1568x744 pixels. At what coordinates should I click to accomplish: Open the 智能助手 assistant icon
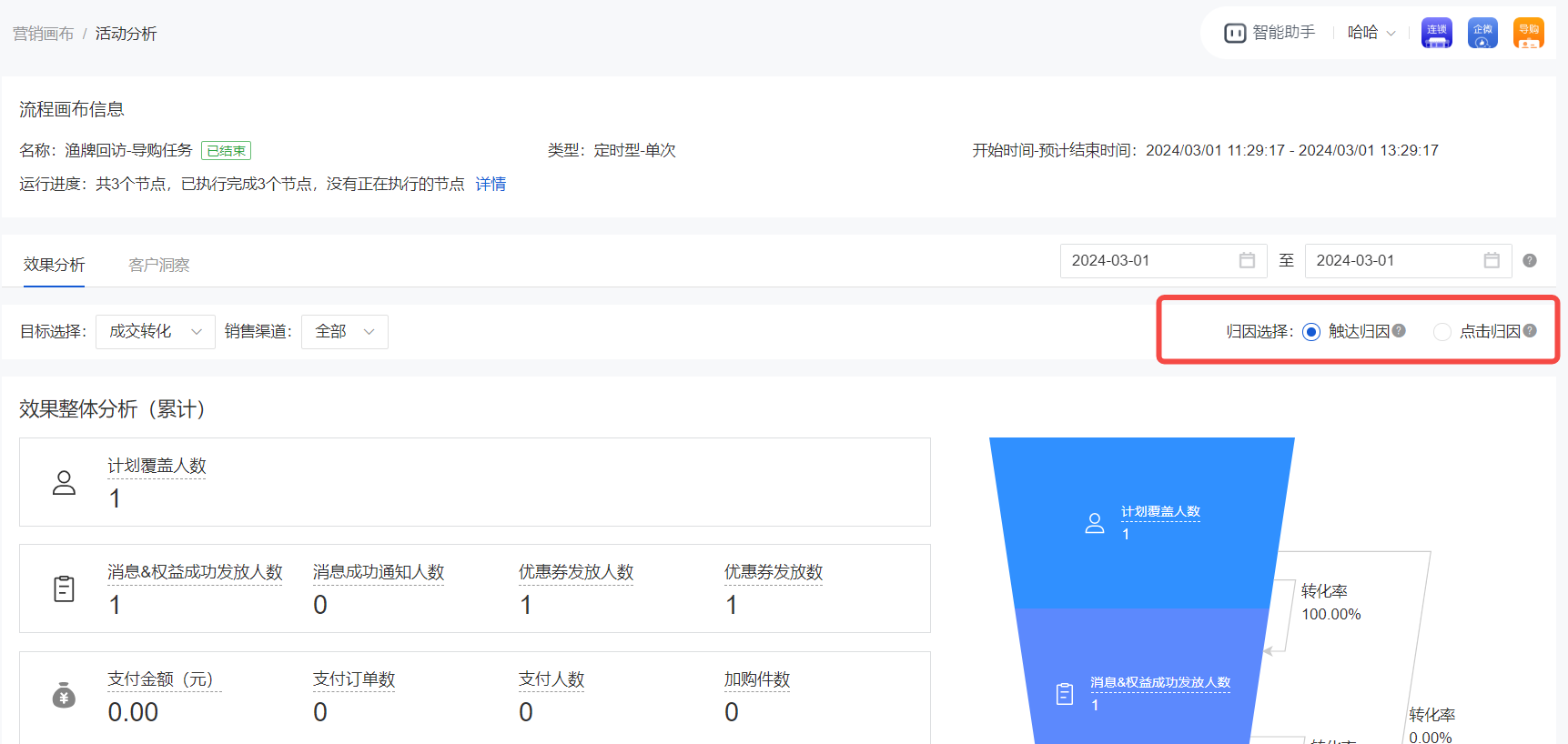click(x=1235, y=33)
